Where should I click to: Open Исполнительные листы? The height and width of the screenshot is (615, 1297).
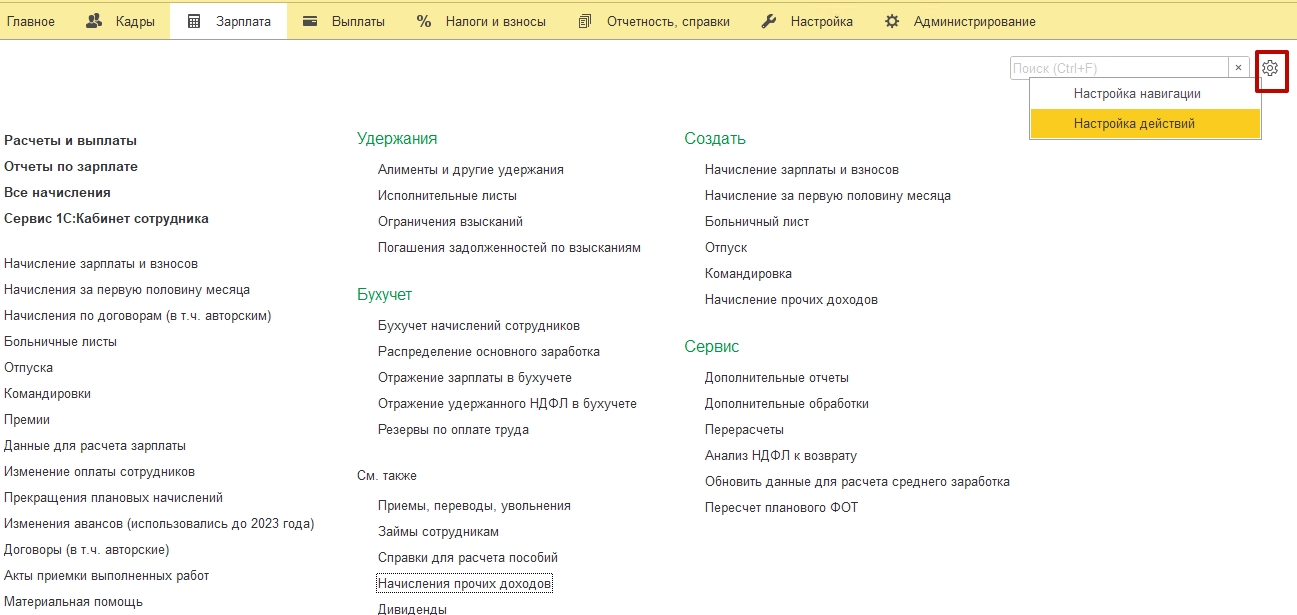447,196
